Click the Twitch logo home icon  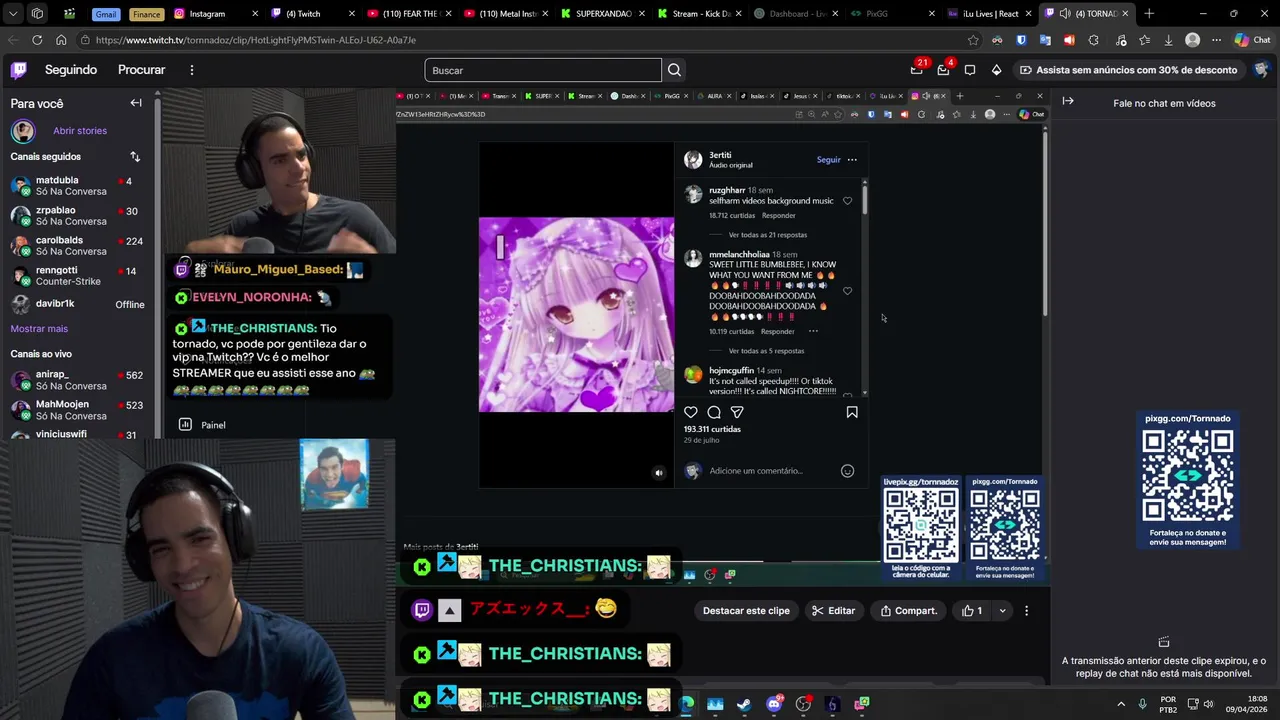[x=19, y=70]
